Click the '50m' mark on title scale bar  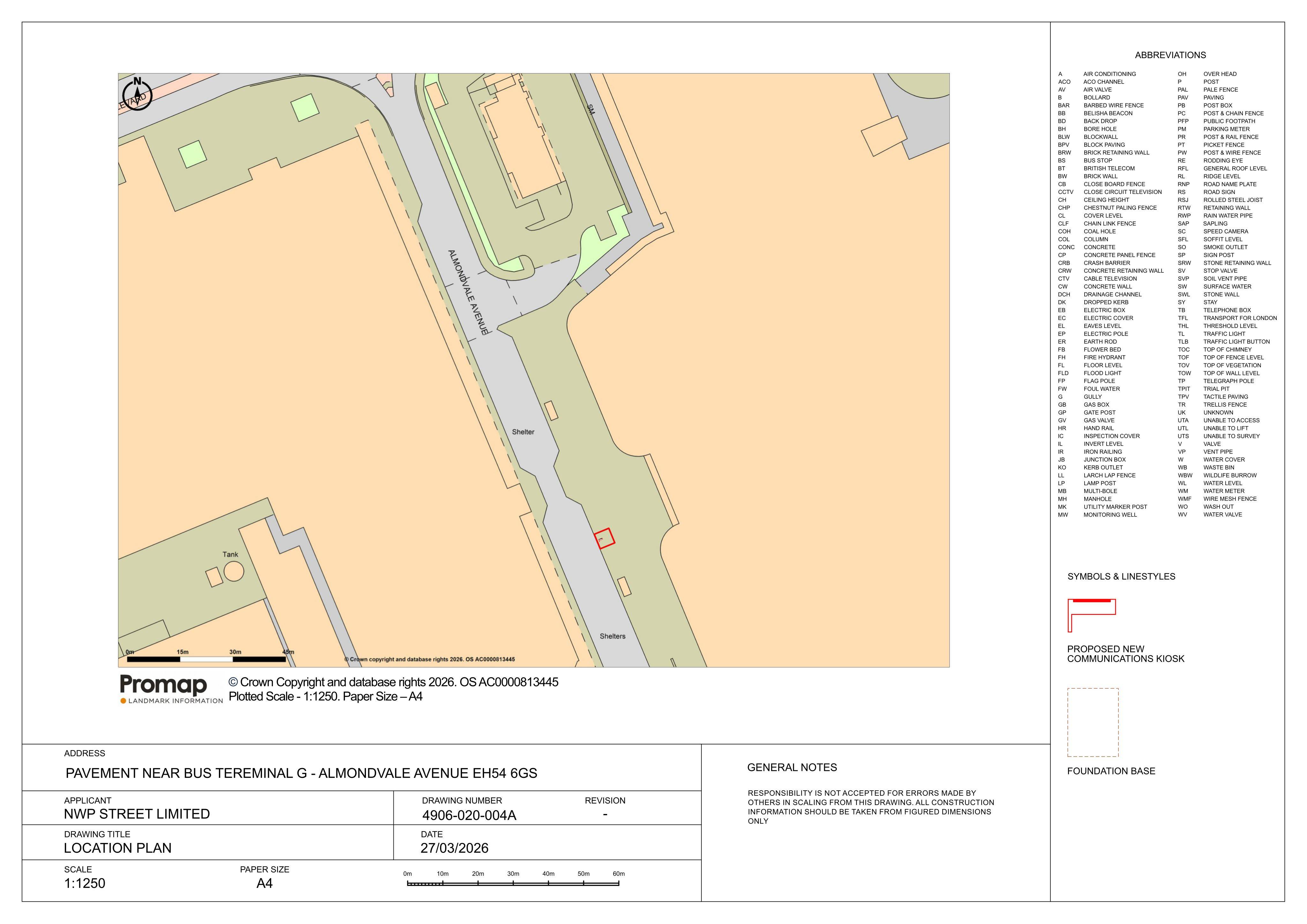pos(584,873)
